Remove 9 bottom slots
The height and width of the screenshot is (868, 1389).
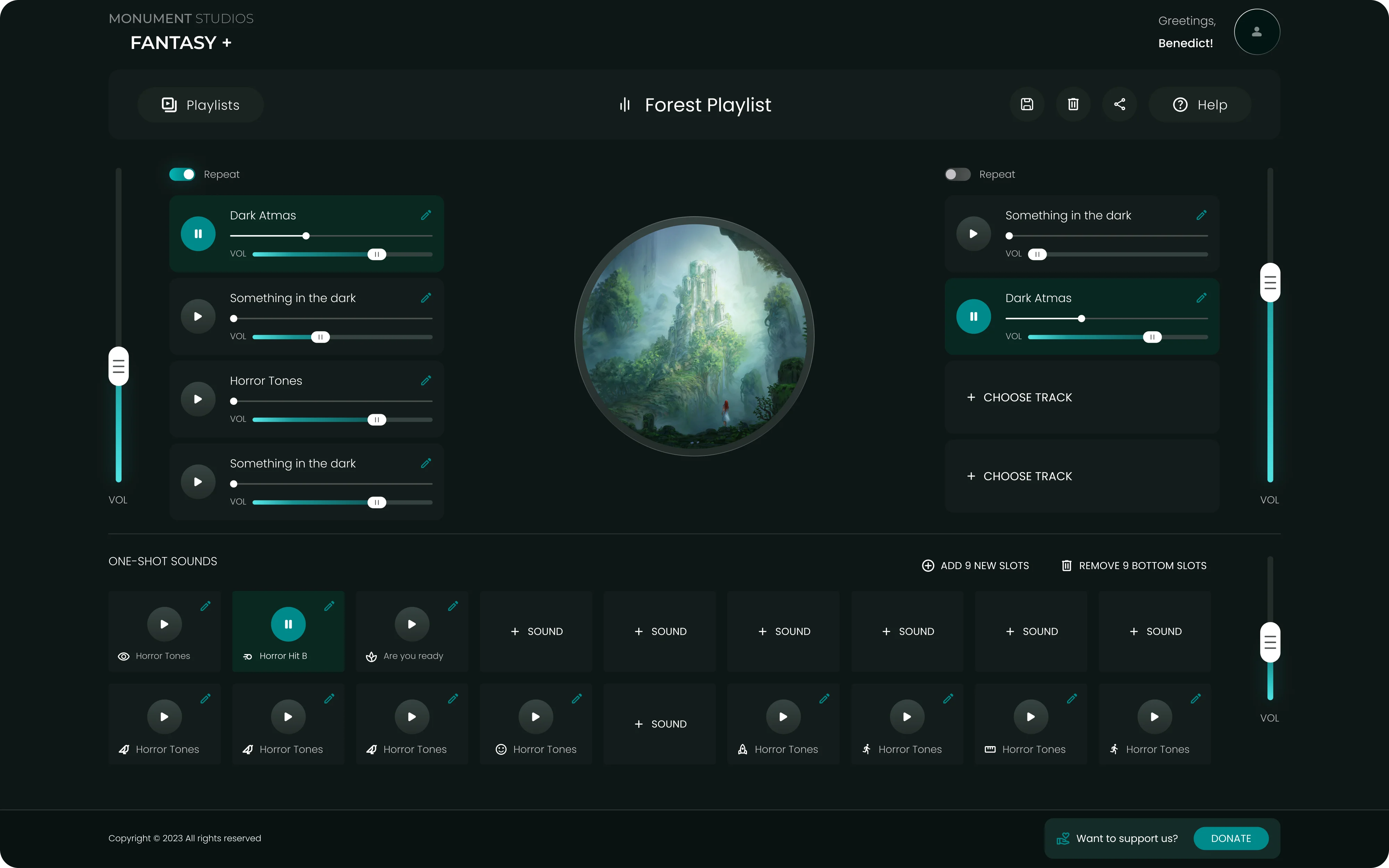click(1133, 566)
